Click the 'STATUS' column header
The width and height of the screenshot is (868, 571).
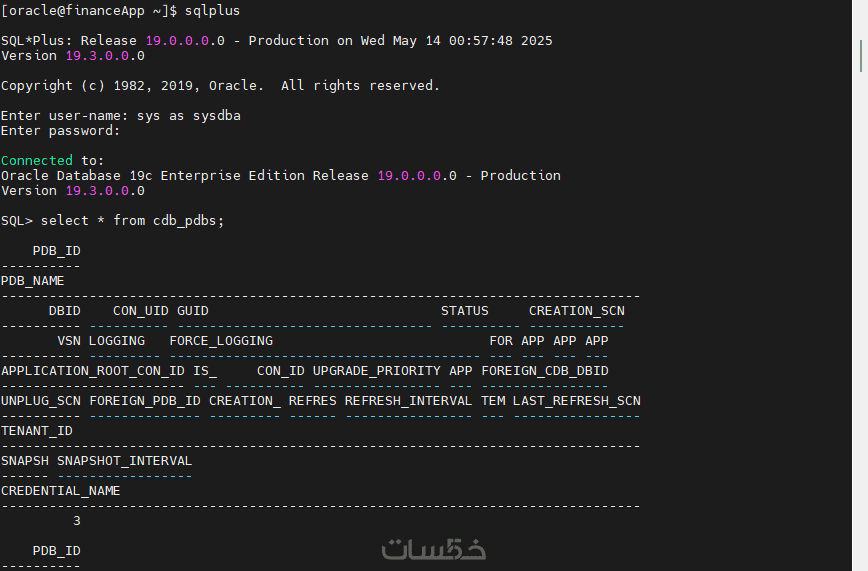coord(464,311)
